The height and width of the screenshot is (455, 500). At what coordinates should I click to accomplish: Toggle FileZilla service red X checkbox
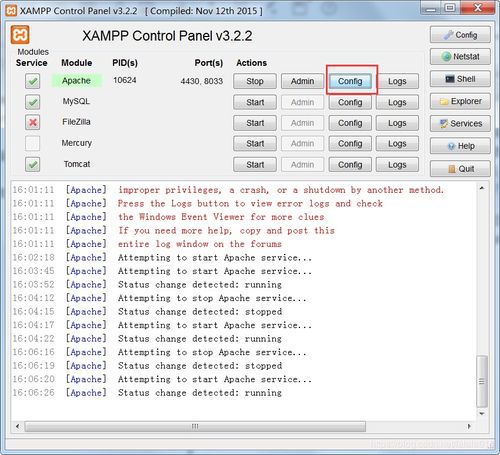pyautogui.click(x=32, y=123)
